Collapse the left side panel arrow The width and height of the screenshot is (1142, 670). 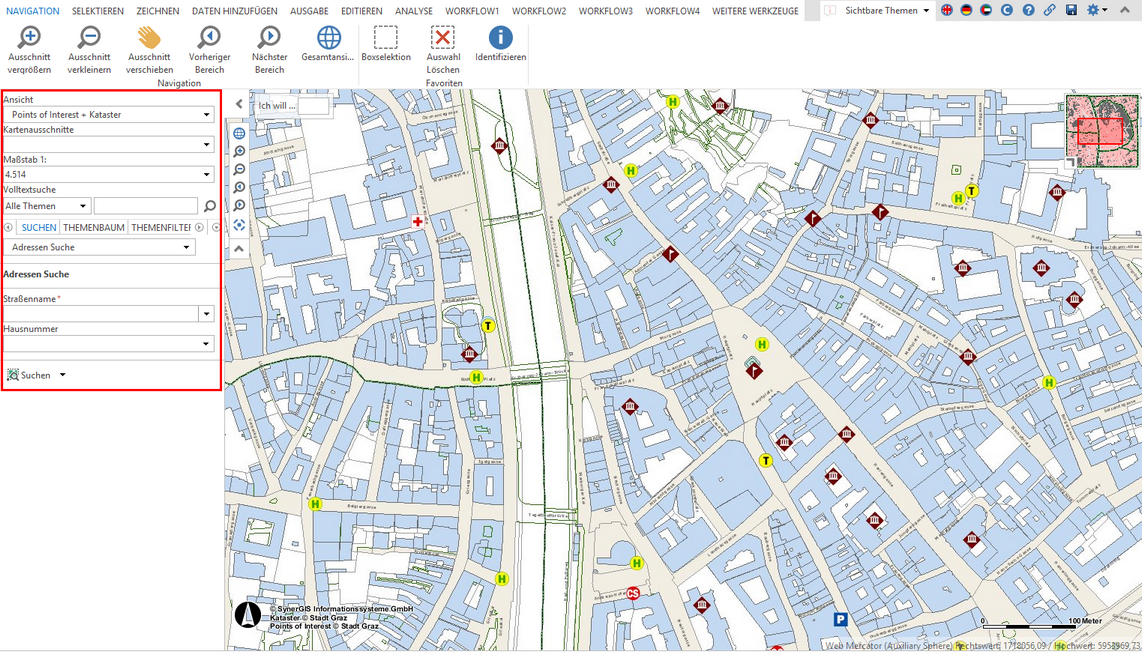tap(239, 104)
